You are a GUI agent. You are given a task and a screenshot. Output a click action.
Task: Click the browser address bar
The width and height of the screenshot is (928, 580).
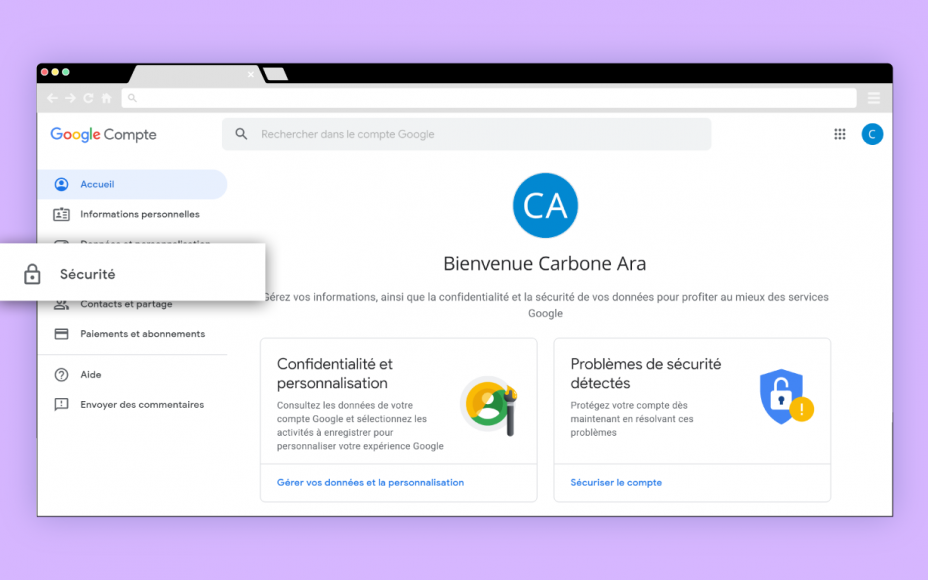pos(489,98)
